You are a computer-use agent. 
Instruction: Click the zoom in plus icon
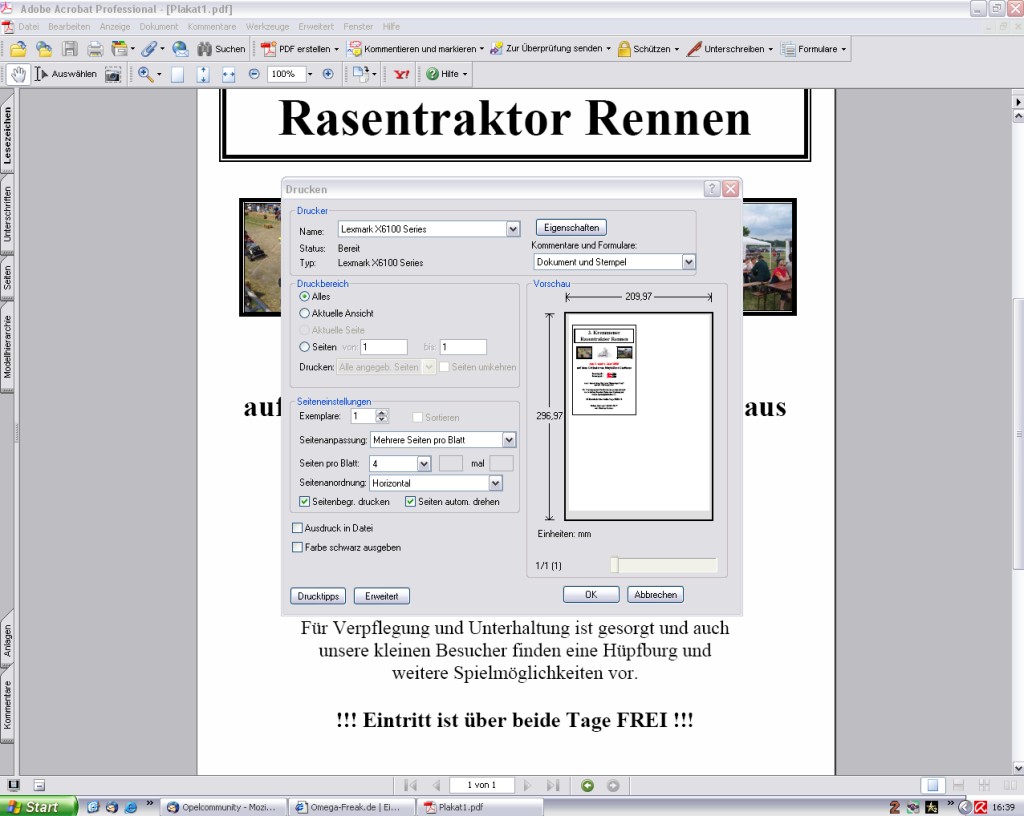point(328,74)
